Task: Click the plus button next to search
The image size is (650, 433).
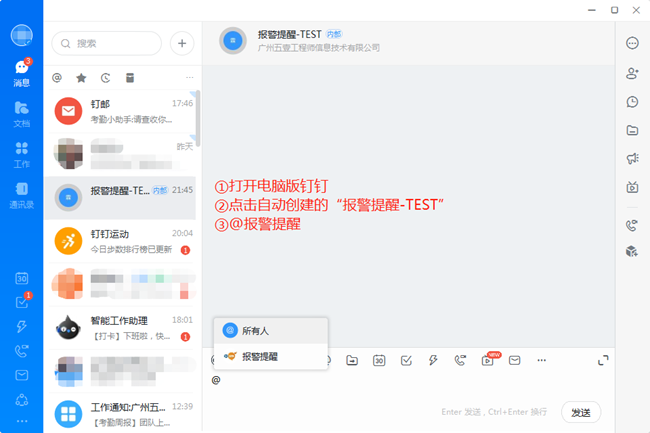Action: 182,43
